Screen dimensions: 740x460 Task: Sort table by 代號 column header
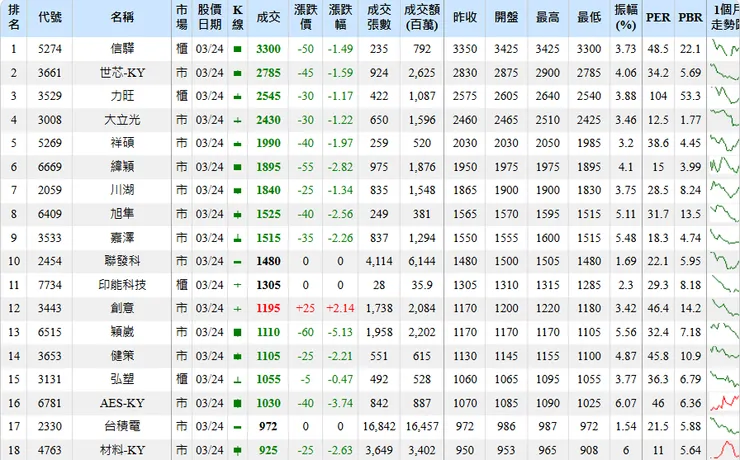(x=50, y=17)
